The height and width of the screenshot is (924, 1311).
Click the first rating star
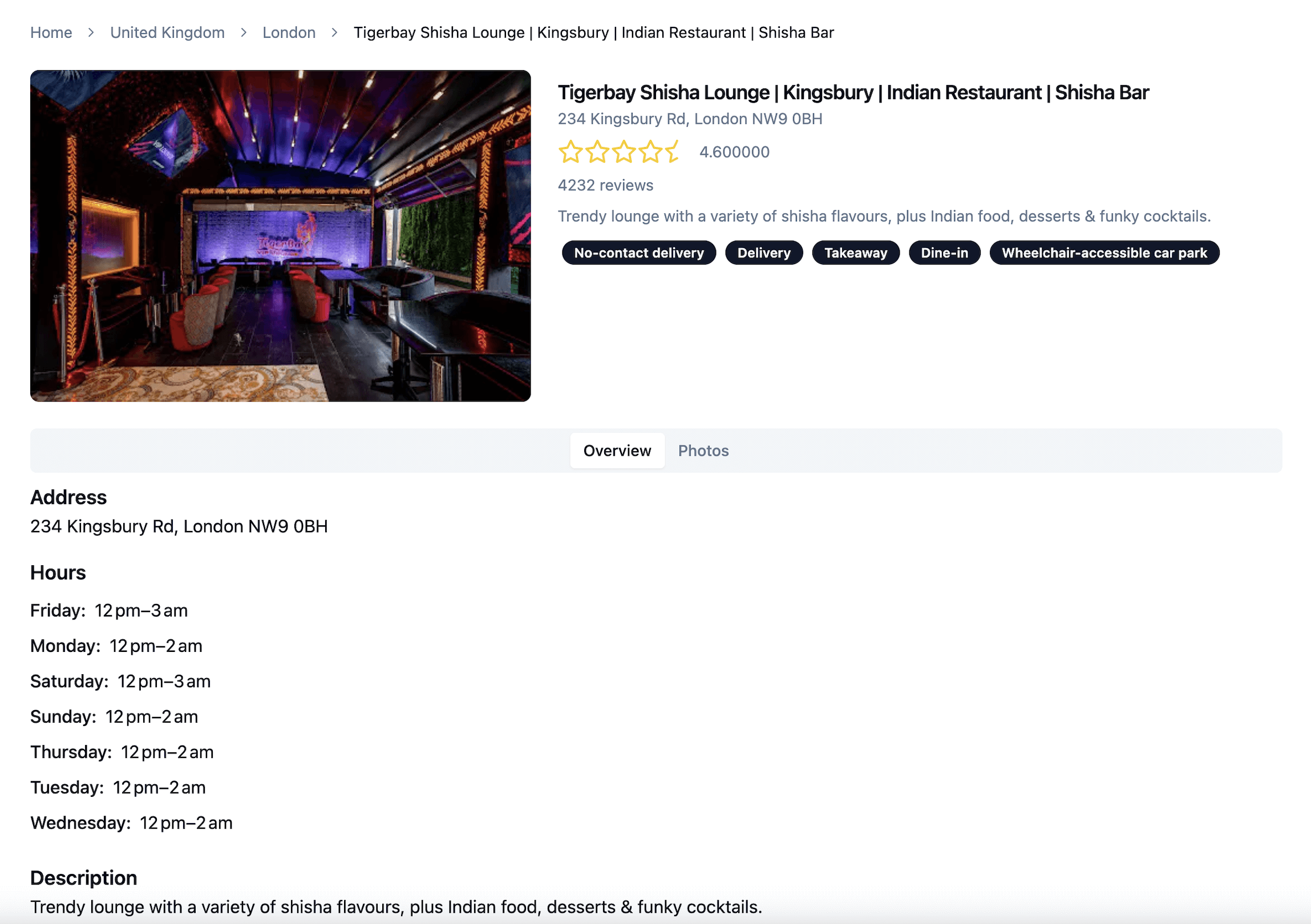point(570,152)
